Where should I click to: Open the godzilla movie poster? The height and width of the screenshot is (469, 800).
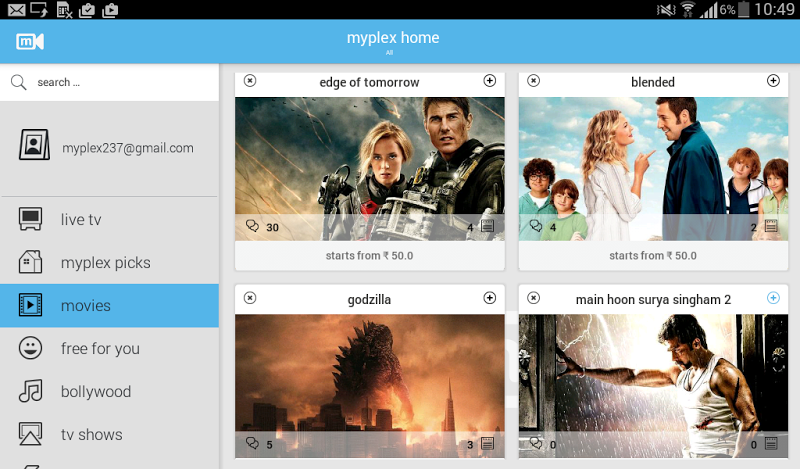pyautogui.click(x=370, y=386)
